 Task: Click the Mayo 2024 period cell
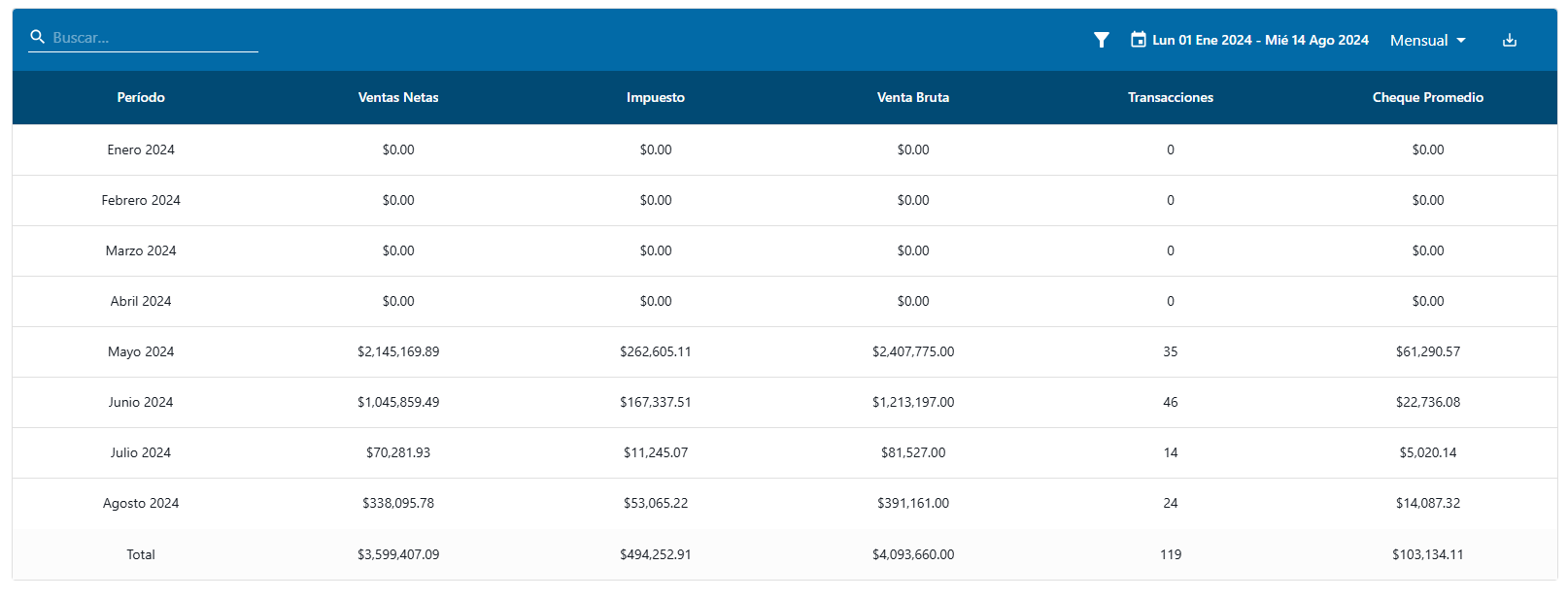point(141,351)
